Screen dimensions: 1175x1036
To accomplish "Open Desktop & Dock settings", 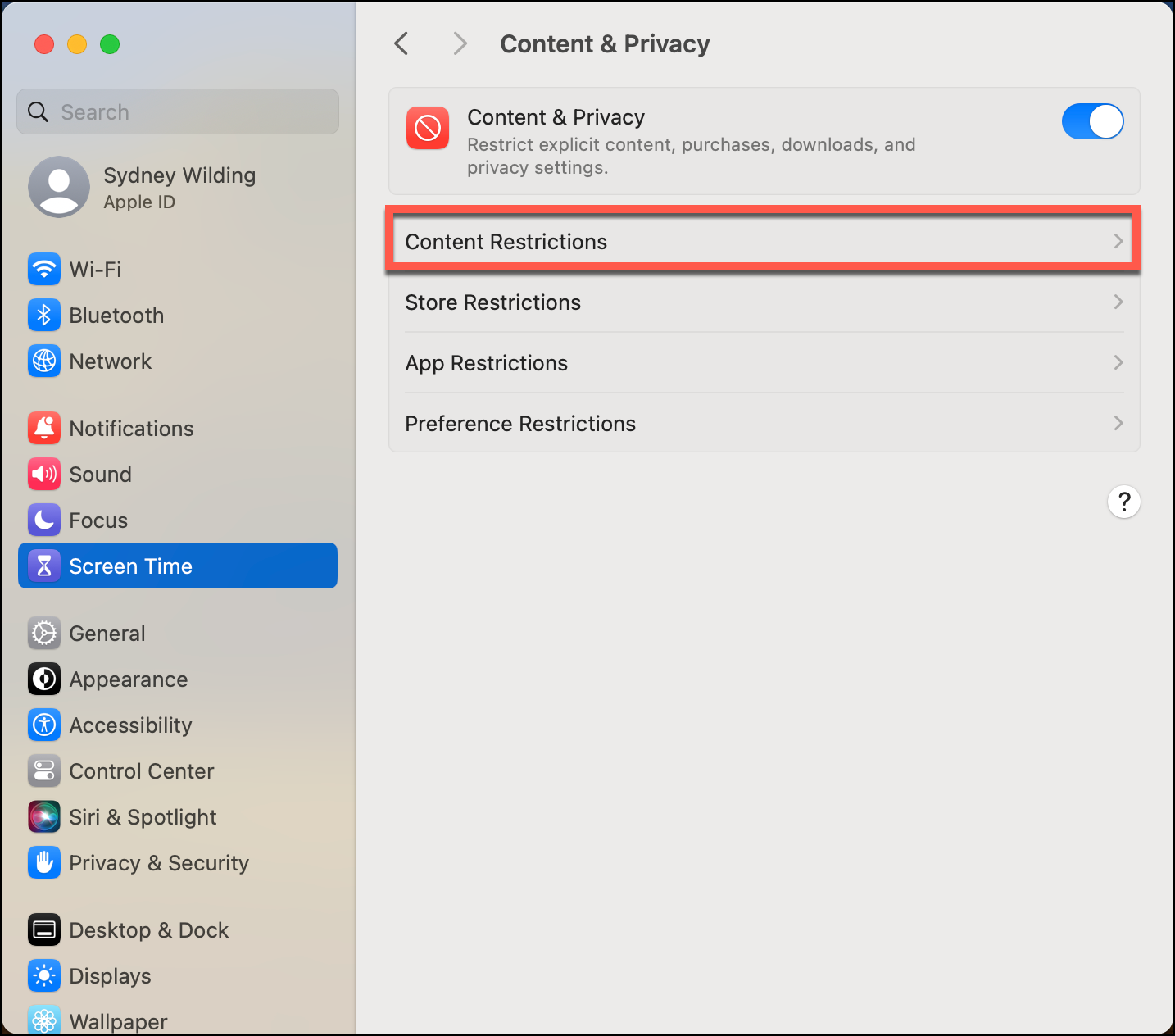I will click(x=148, y=930).
